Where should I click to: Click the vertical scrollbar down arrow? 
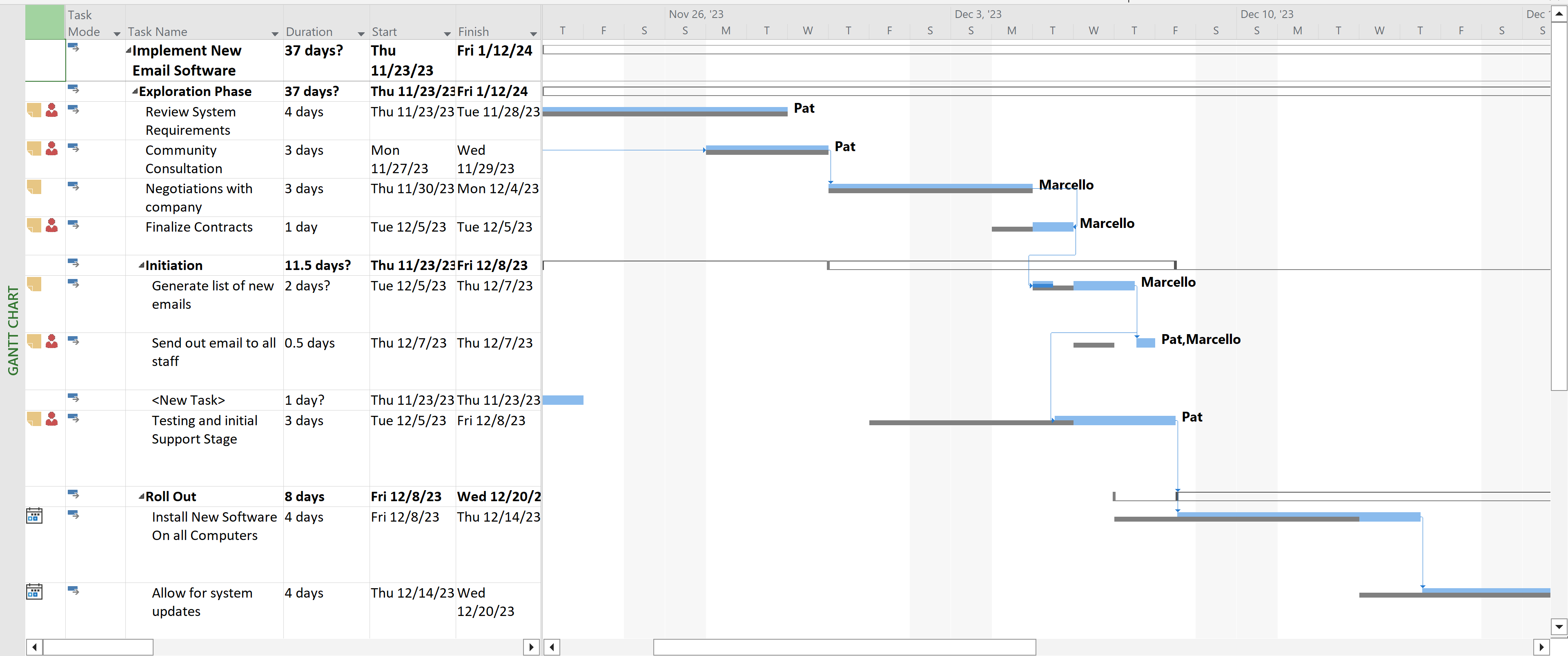click(1559, 626)
